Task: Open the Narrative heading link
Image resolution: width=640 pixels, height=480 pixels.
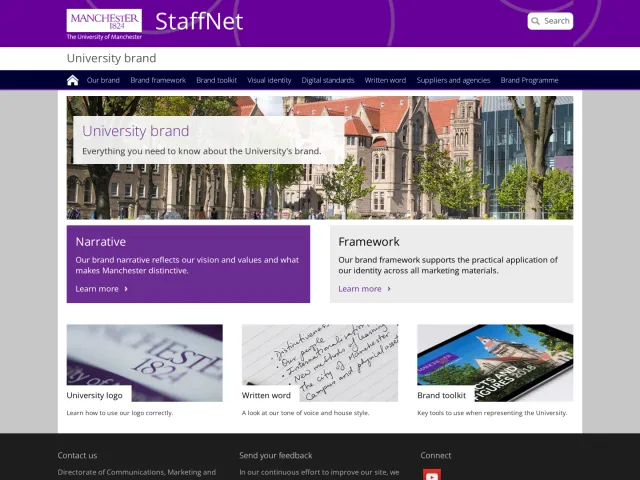Action: (x=101, y=242)
